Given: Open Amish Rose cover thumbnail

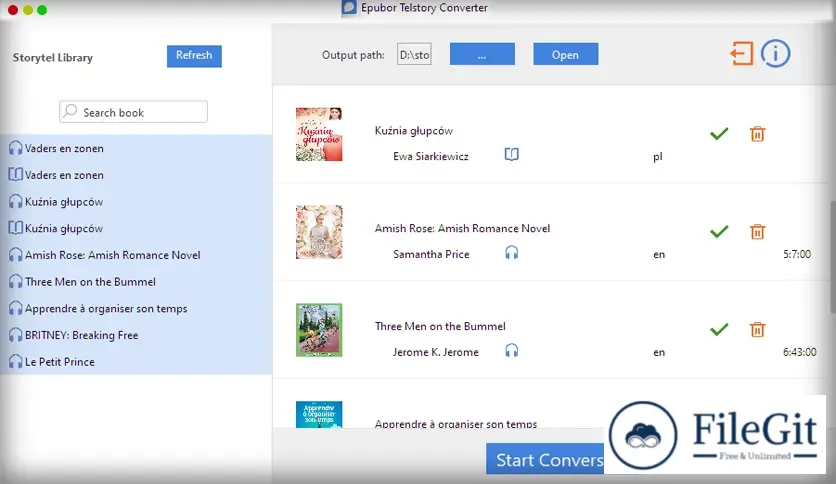Looking at the screenshot, I should [319, 232].
